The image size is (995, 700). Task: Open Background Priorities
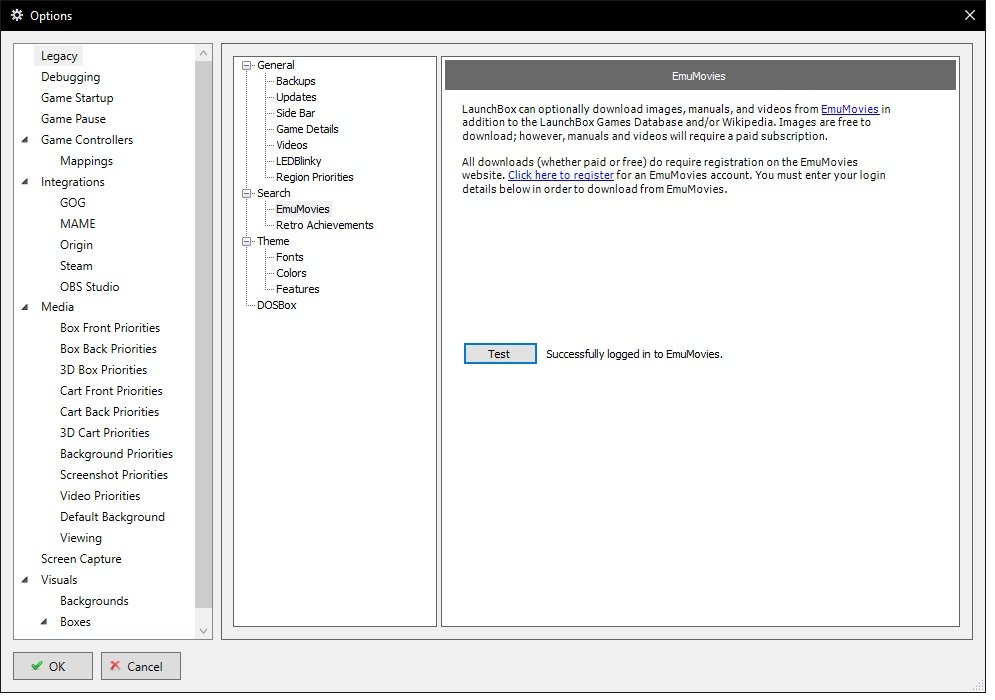[x=116, y=454]
